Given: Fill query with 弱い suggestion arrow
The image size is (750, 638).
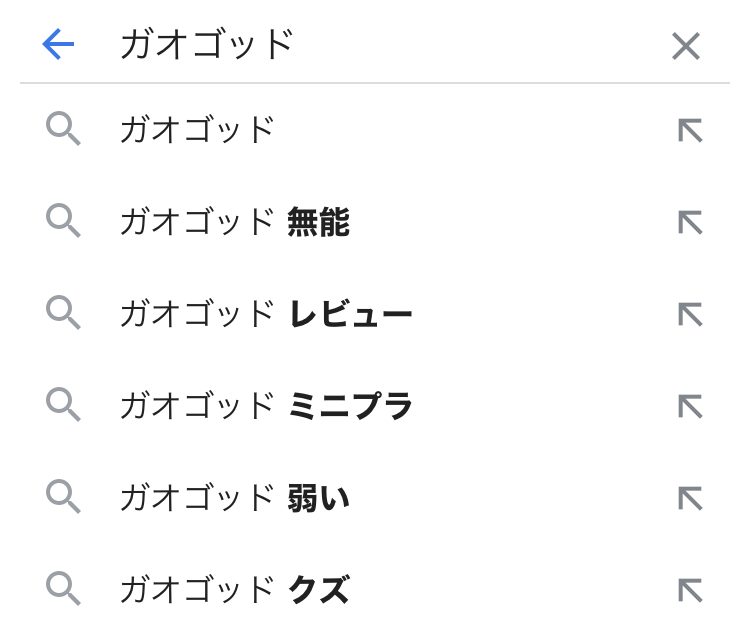Looking at the screenshot, I should click(x=690, y=498).
